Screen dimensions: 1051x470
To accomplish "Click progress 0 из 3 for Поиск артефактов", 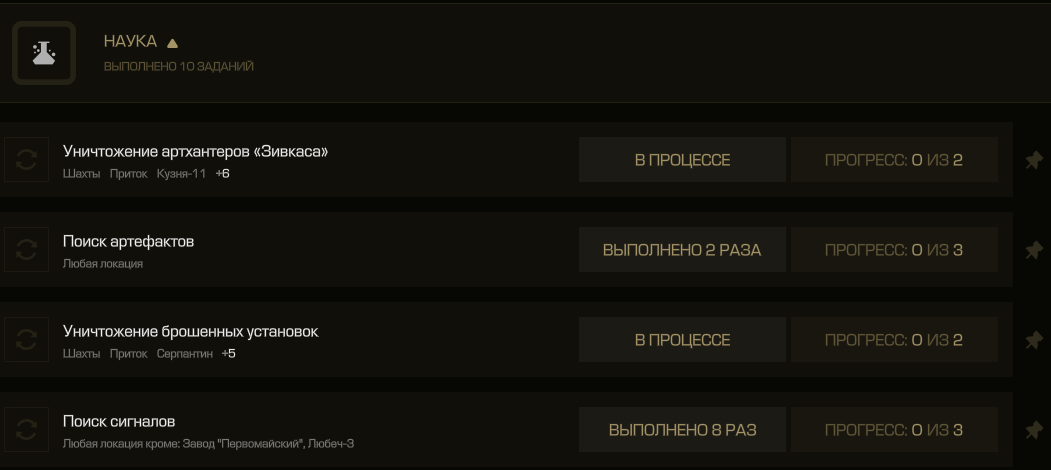I will click(894, 249).
